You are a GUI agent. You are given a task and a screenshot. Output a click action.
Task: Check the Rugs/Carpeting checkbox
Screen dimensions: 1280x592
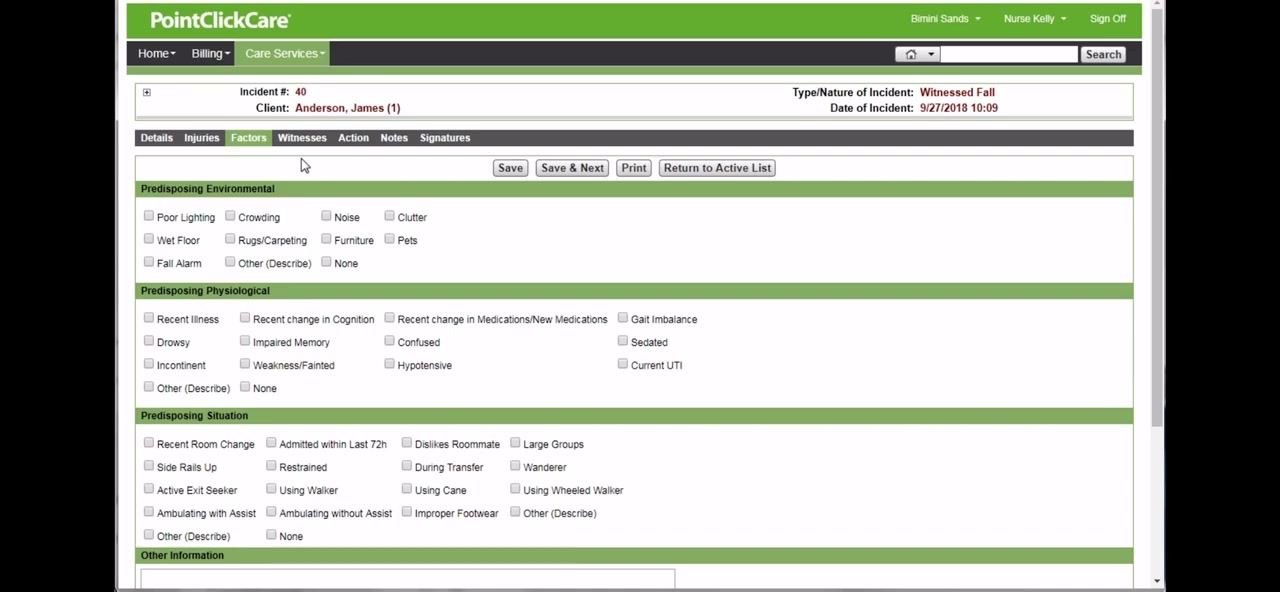point(230,239)
